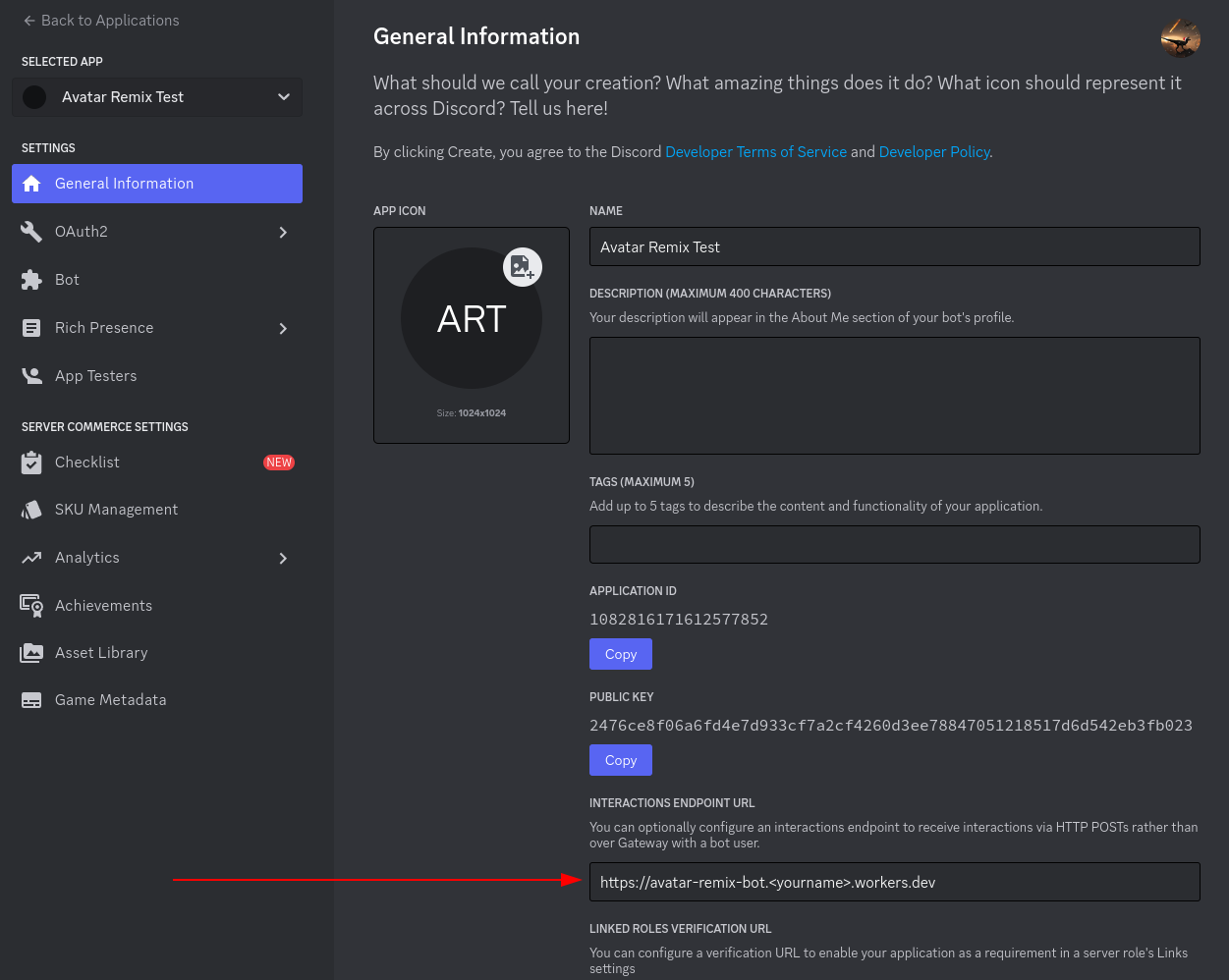The width and height of the screenshot is (1229, 980).
Task: Open the General Information settings page
Action: point(157,184)
